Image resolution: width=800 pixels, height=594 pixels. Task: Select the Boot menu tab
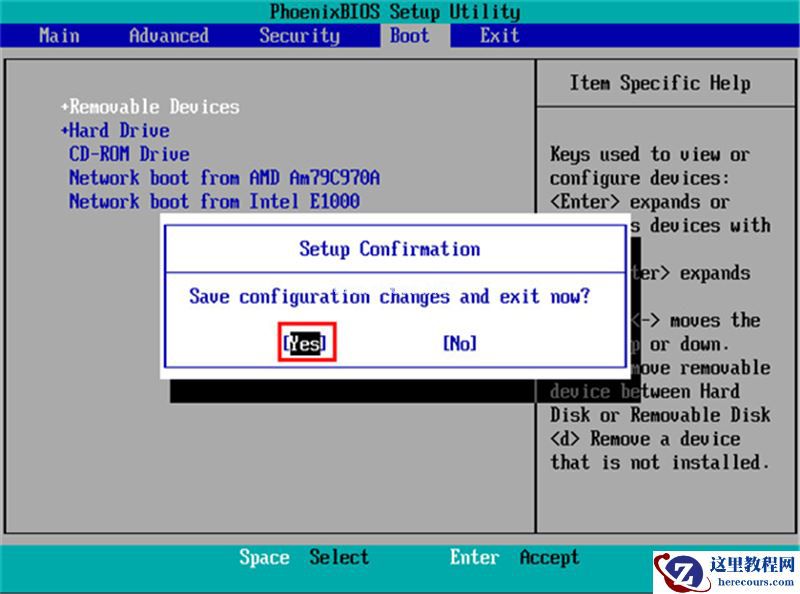(x=408, y=35)
